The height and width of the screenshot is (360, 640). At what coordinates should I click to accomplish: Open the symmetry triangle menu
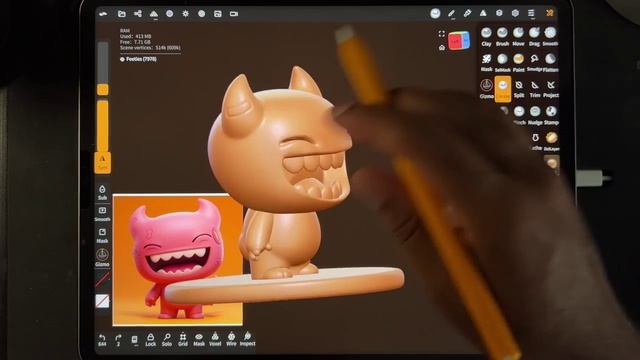click(483, 13)
